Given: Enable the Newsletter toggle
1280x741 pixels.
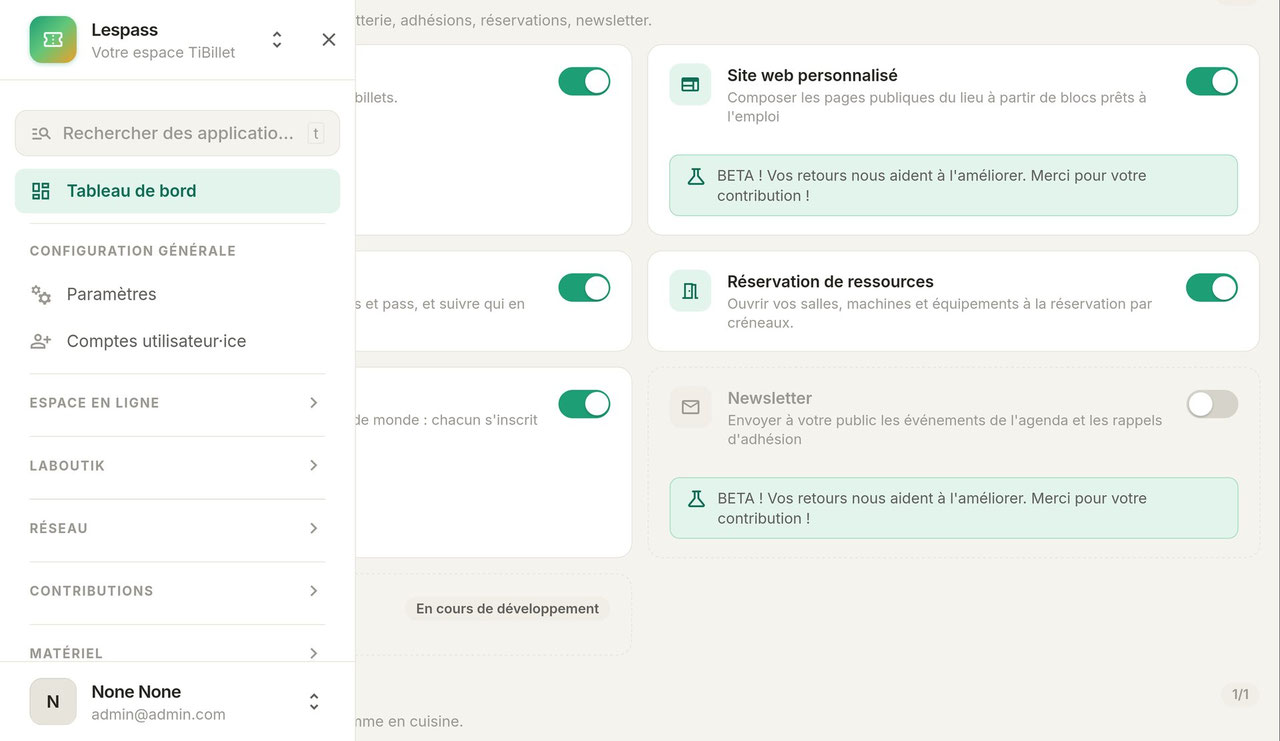Looking at the screenshot, I should (1212, 404).
